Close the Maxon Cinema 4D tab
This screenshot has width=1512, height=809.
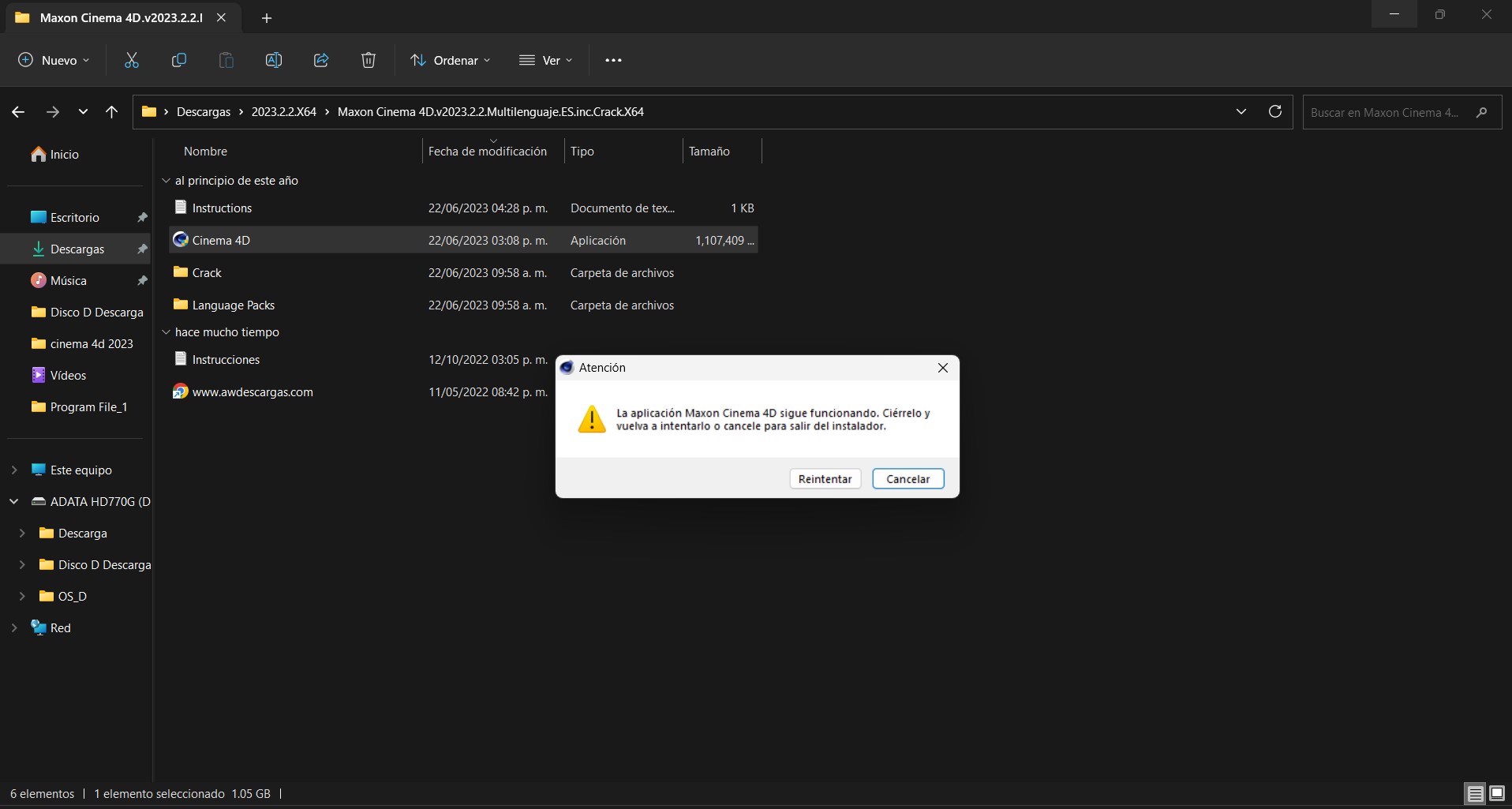pyautogui.click(x=222, y=17)
